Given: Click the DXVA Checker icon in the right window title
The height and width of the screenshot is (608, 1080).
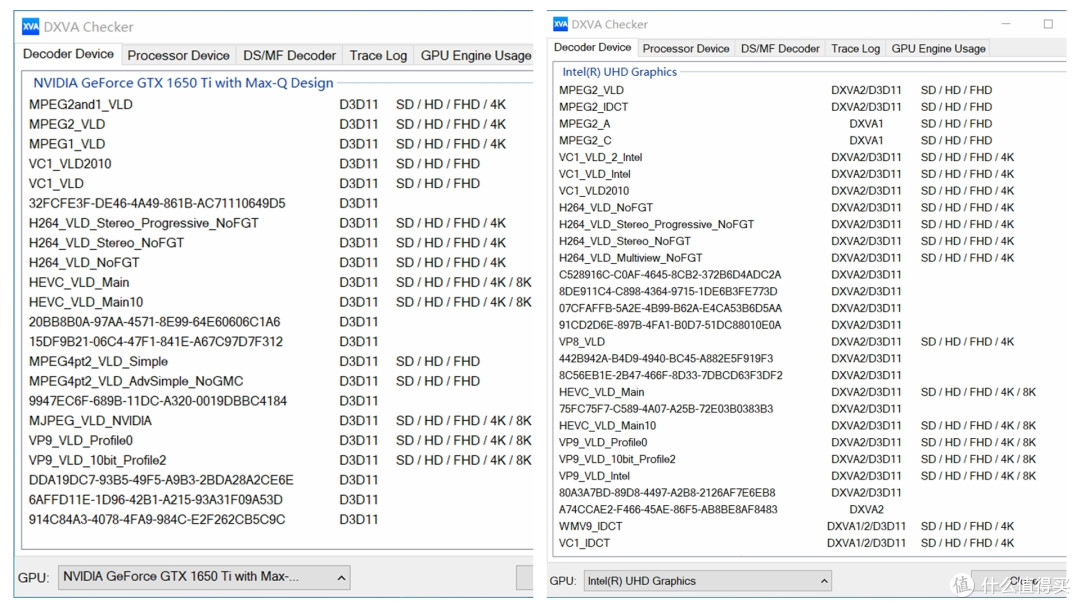Looking at the screenshot, I should [x=561, y=24].
